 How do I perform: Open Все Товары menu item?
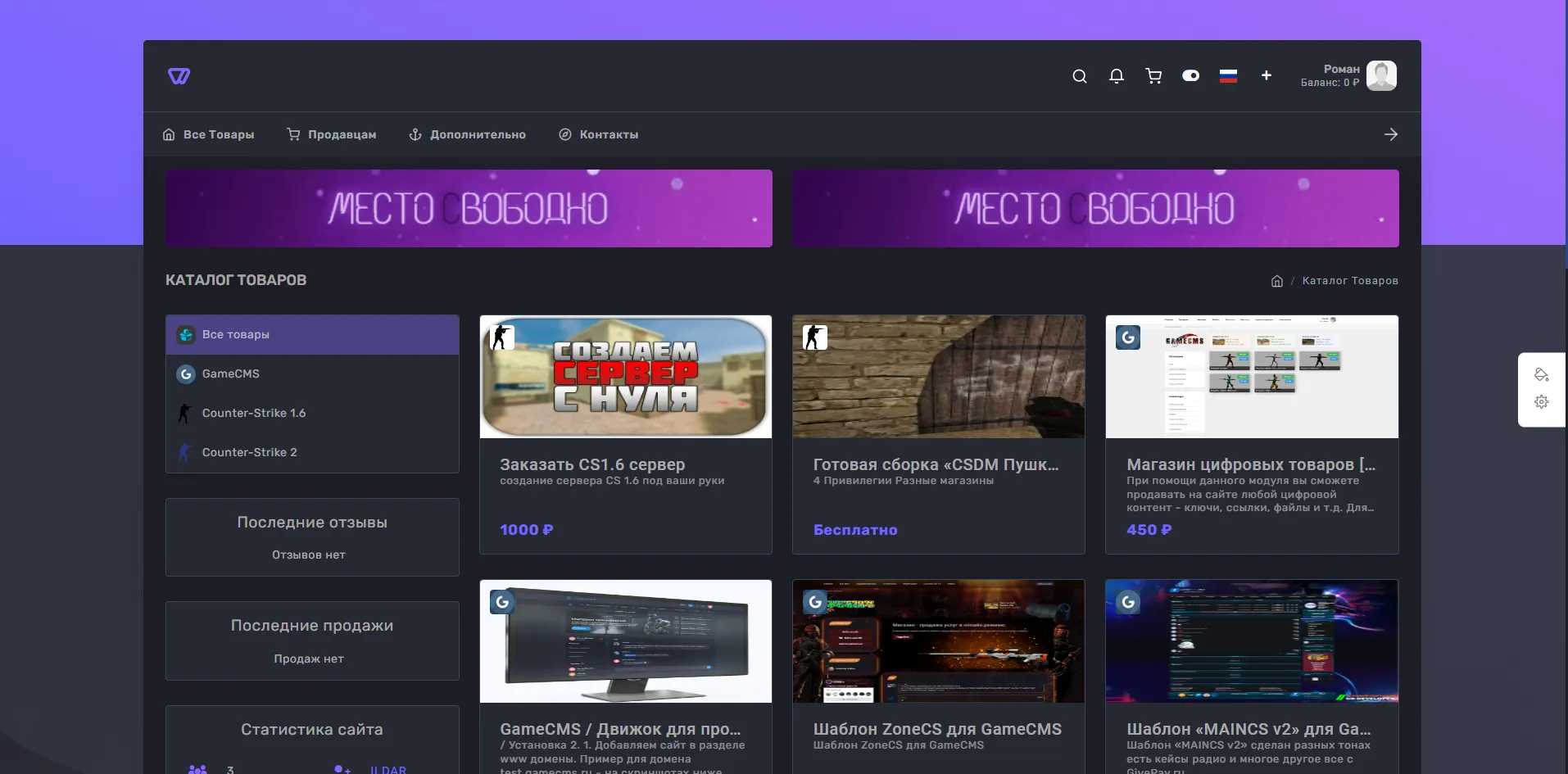point(209,134)
